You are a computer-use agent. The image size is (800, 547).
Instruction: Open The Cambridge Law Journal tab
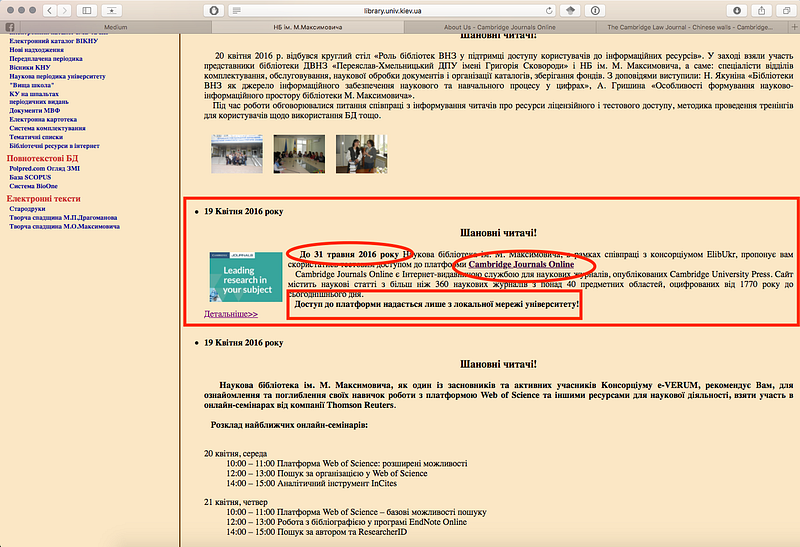click(x=690, y=27)
